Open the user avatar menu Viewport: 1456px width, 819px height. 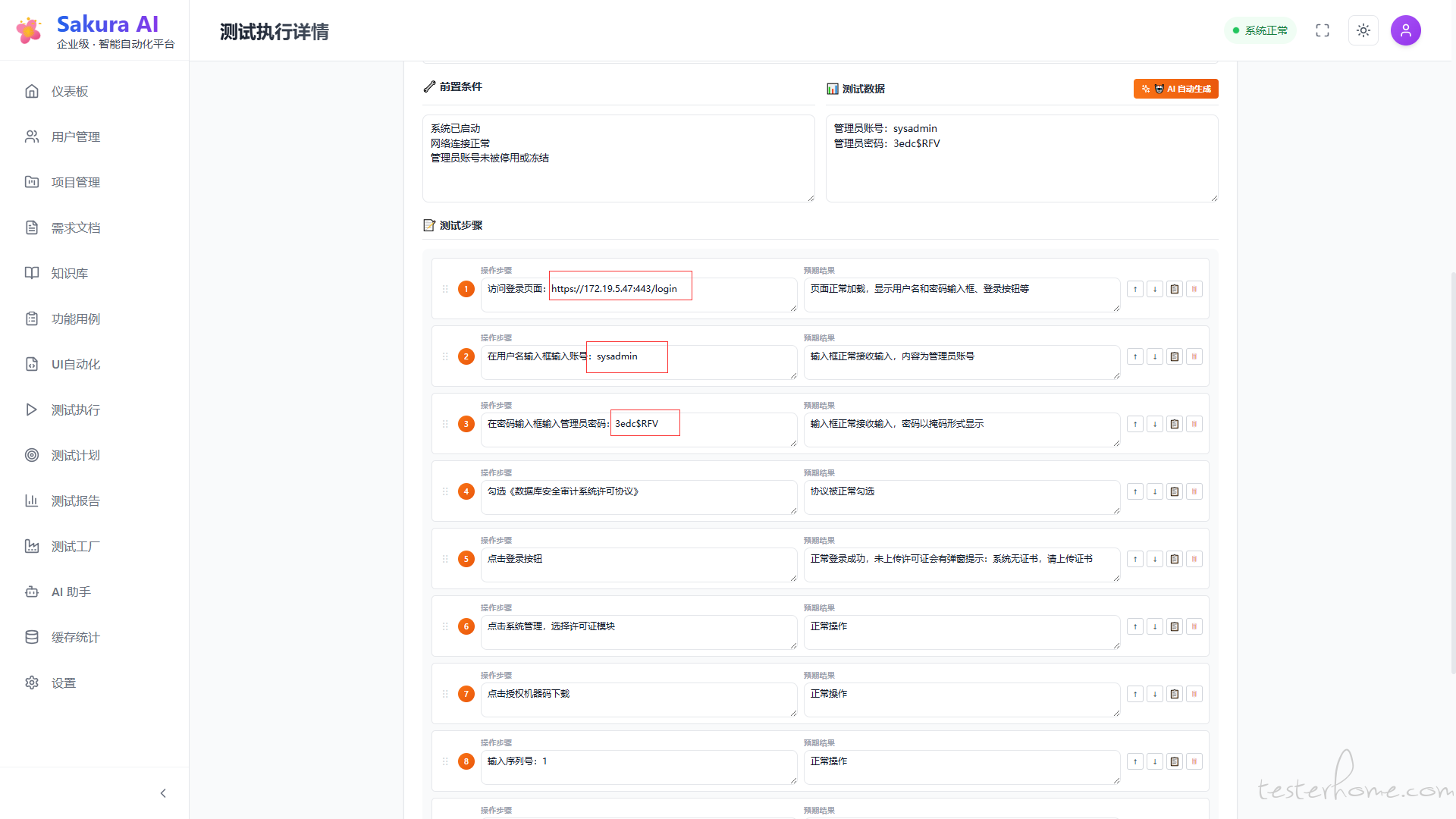point(1405,30)
